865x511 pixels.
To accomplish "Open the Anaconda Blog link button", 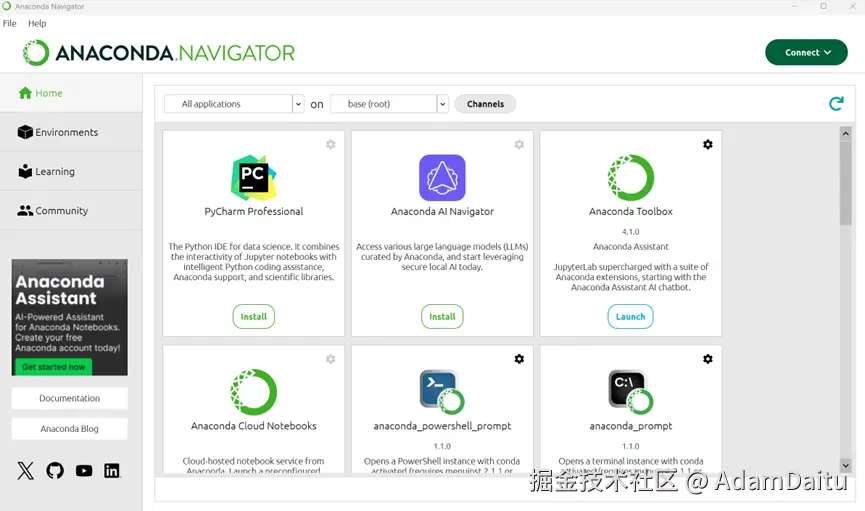I will point(70,429).
